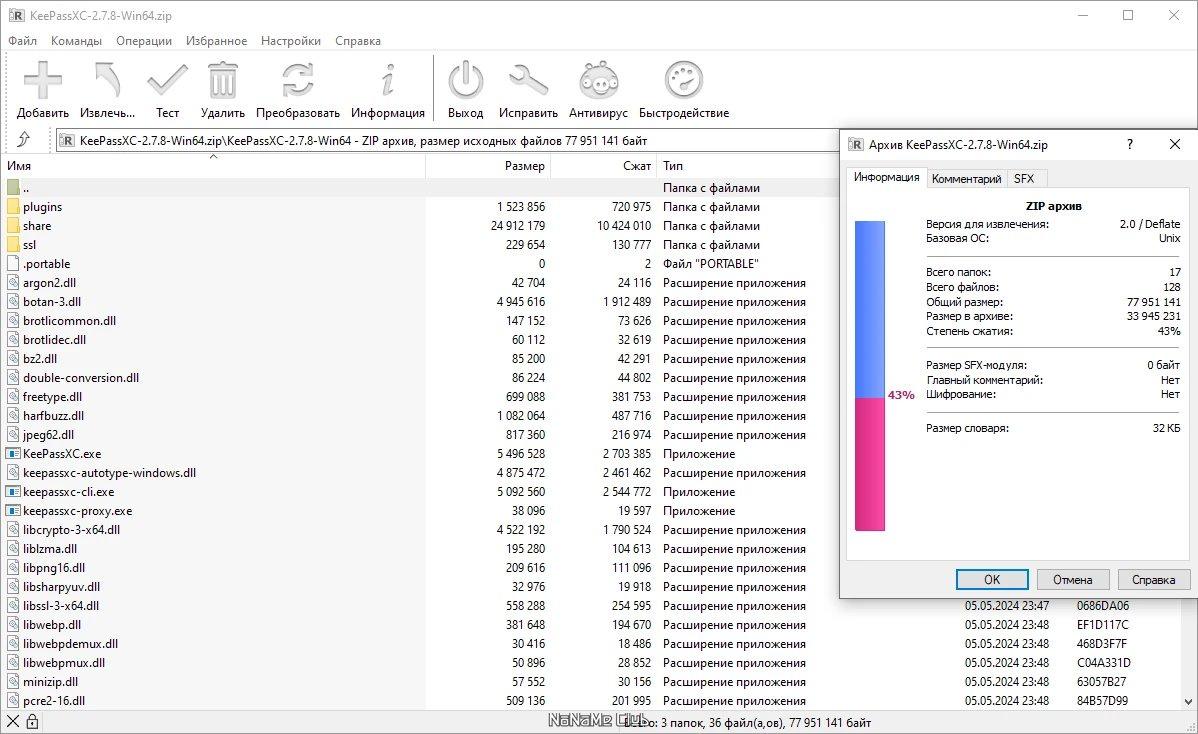Switch to the Комментарий tab
1198x734 pixels.
click(966, 179)
